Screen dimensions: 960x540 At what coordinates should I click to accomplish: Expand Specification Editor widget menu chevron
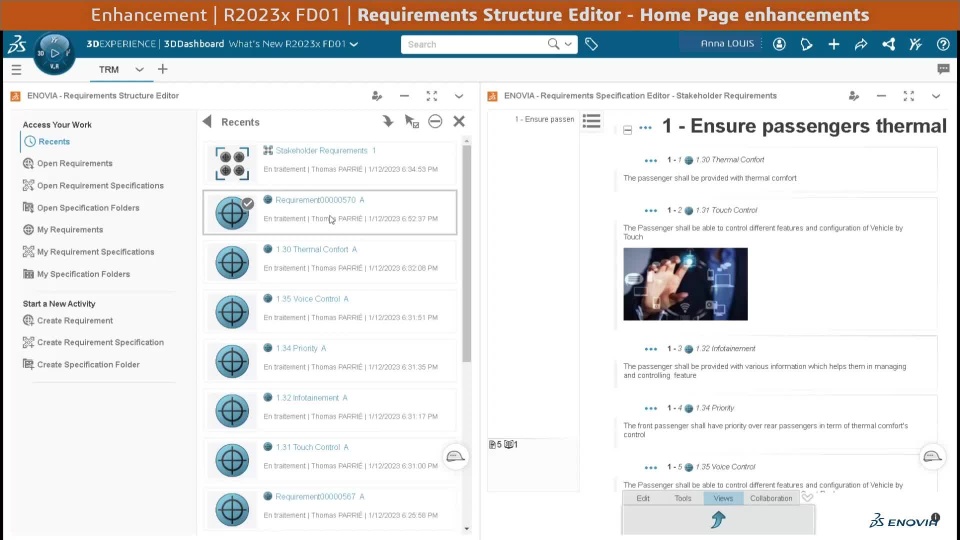pos(936,96)
